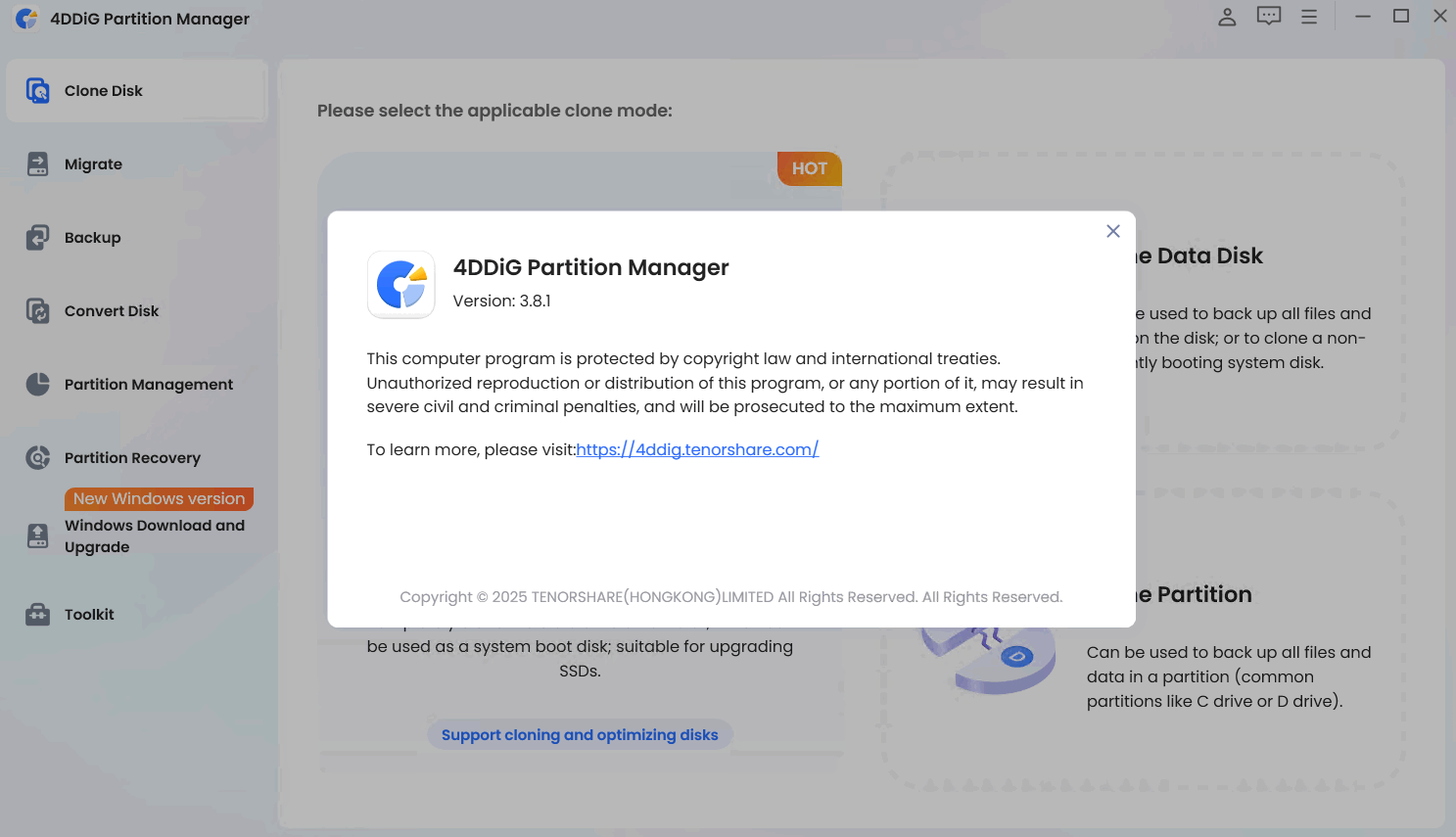The height and width of the screenshot is (837, 1456).
Task: Minimize the 4DDiG window
Action: (x=1362, y=17)
